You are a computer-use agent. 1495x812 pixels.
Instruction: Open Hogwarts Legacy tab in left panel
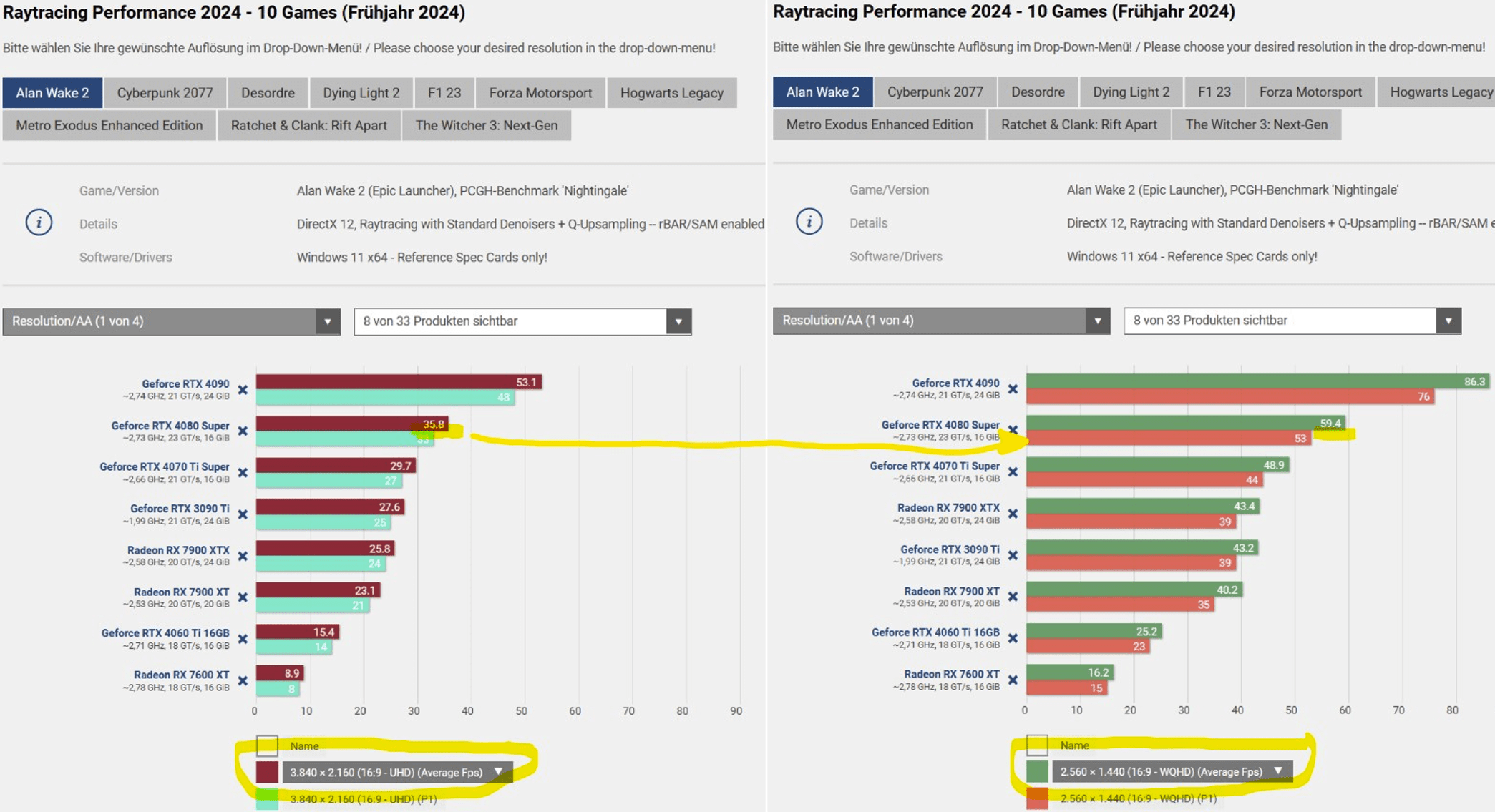tap(672, 93)
